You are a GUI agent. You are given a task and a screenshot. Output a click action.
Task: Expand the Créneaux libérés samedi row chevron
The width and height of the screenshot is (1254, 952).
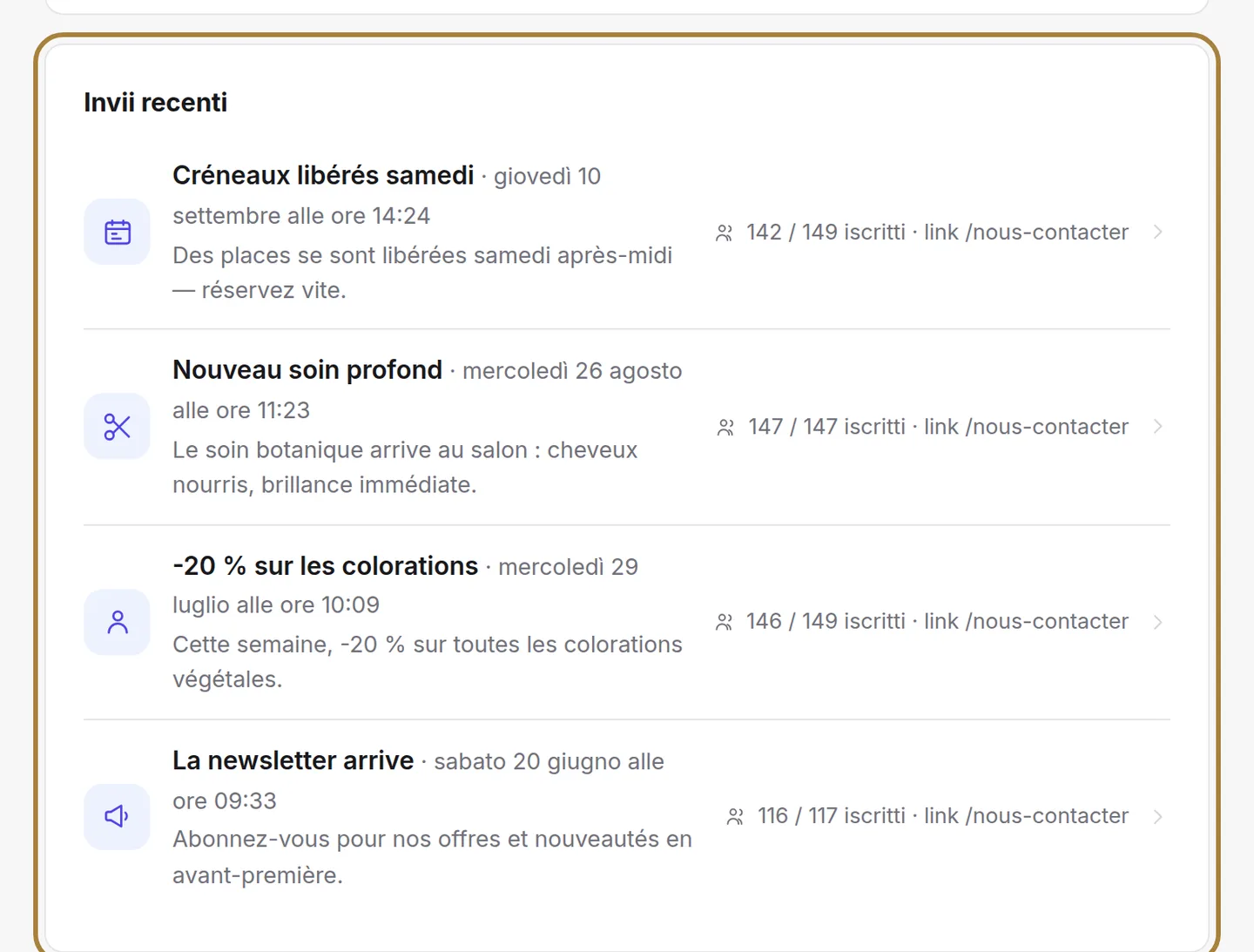pos(1157,232)
